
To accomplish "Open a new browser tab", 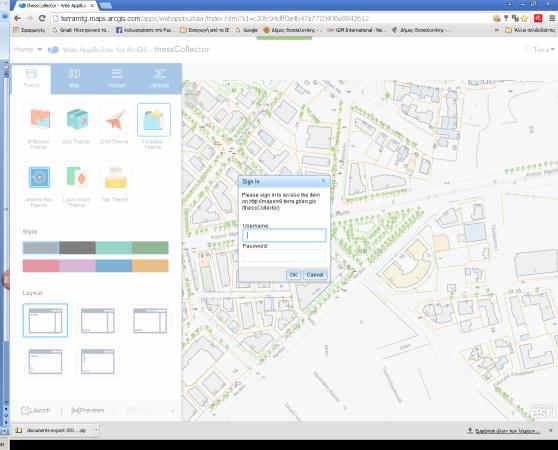I will (106, 5).
